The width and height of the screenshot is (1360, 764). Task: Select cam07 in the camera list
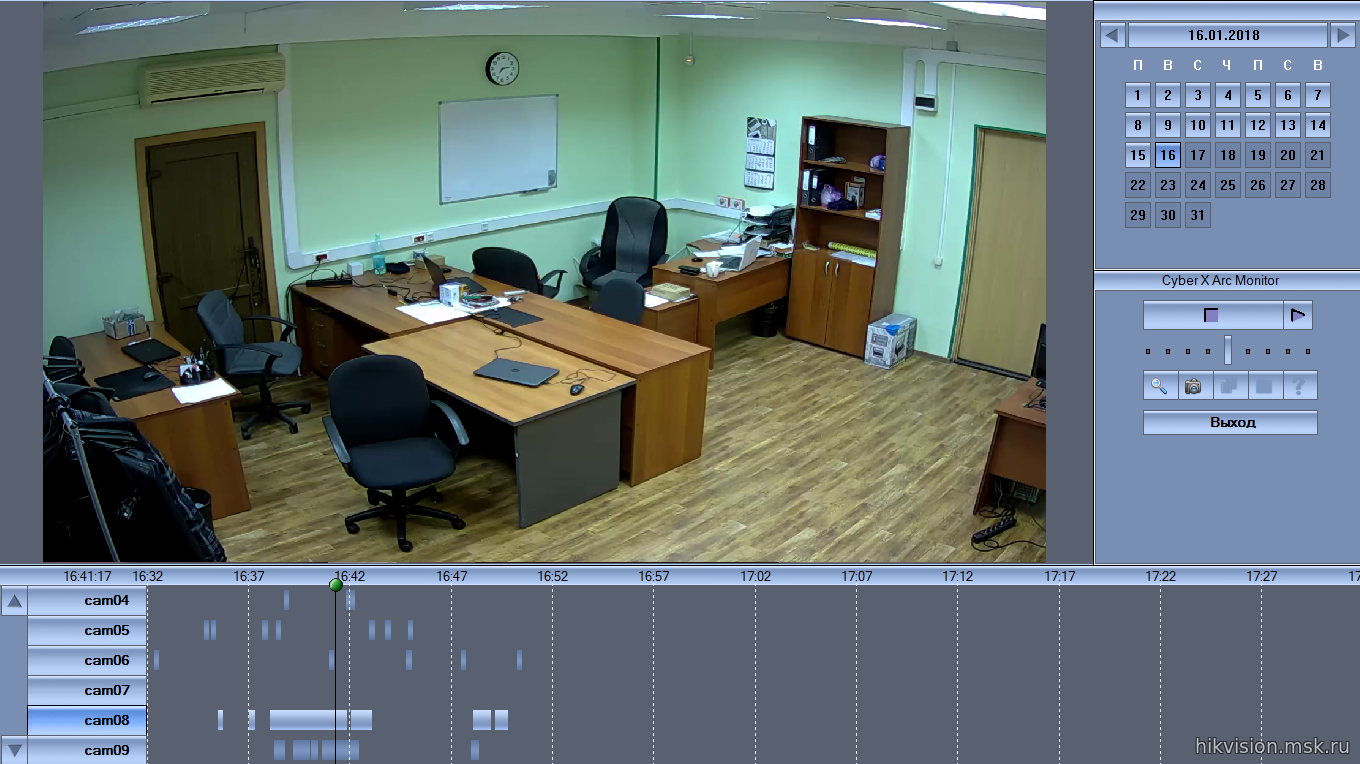87,691
